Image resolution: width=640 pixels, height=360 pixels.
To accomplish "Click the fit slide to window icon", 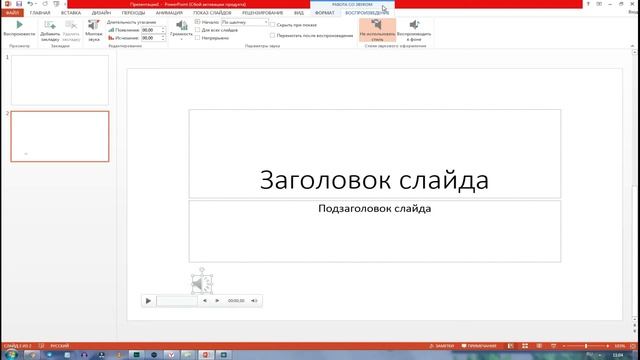I will tap(633, 346).
